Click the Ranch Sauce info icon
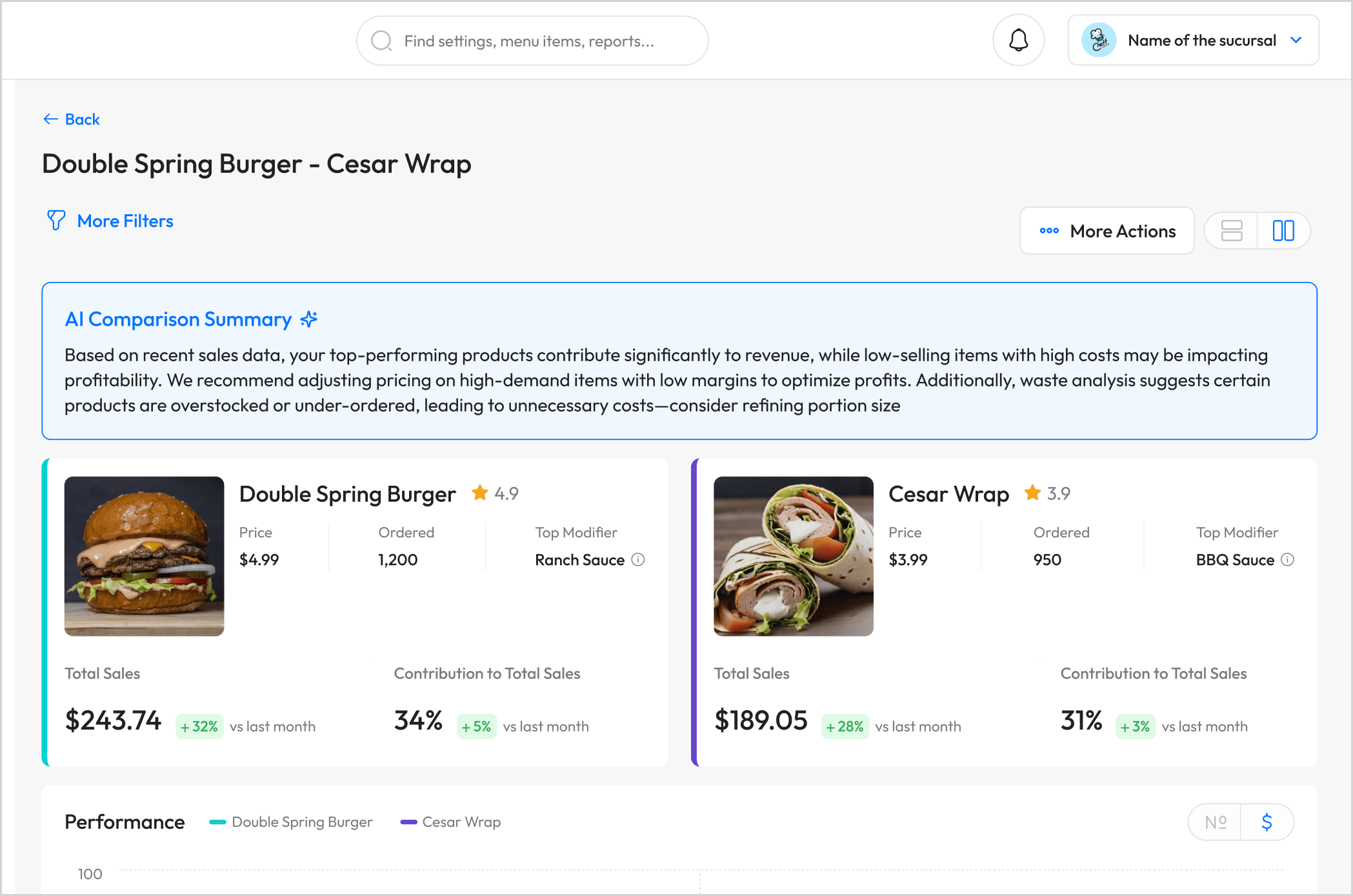1353x896 pixels. tap(638, 559)
